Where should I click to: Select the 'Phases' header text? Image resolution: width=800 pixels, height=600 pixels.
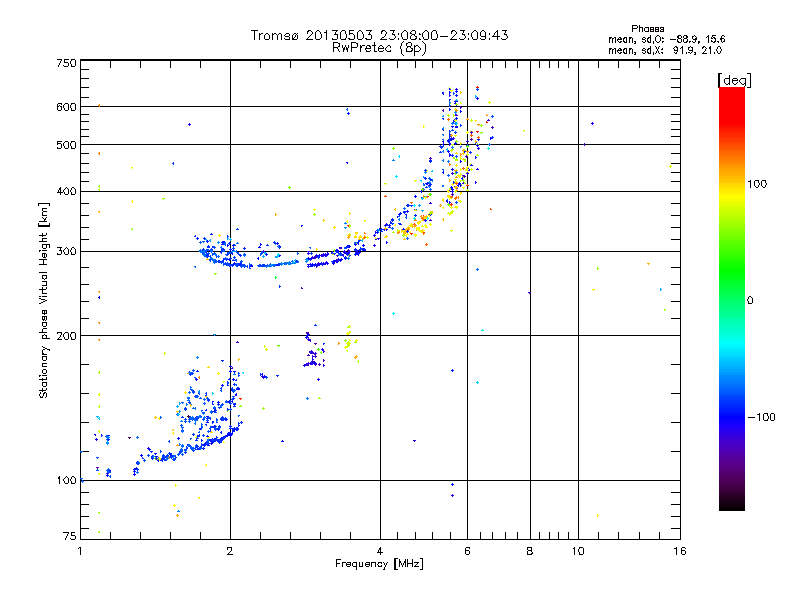coord(647,29)
